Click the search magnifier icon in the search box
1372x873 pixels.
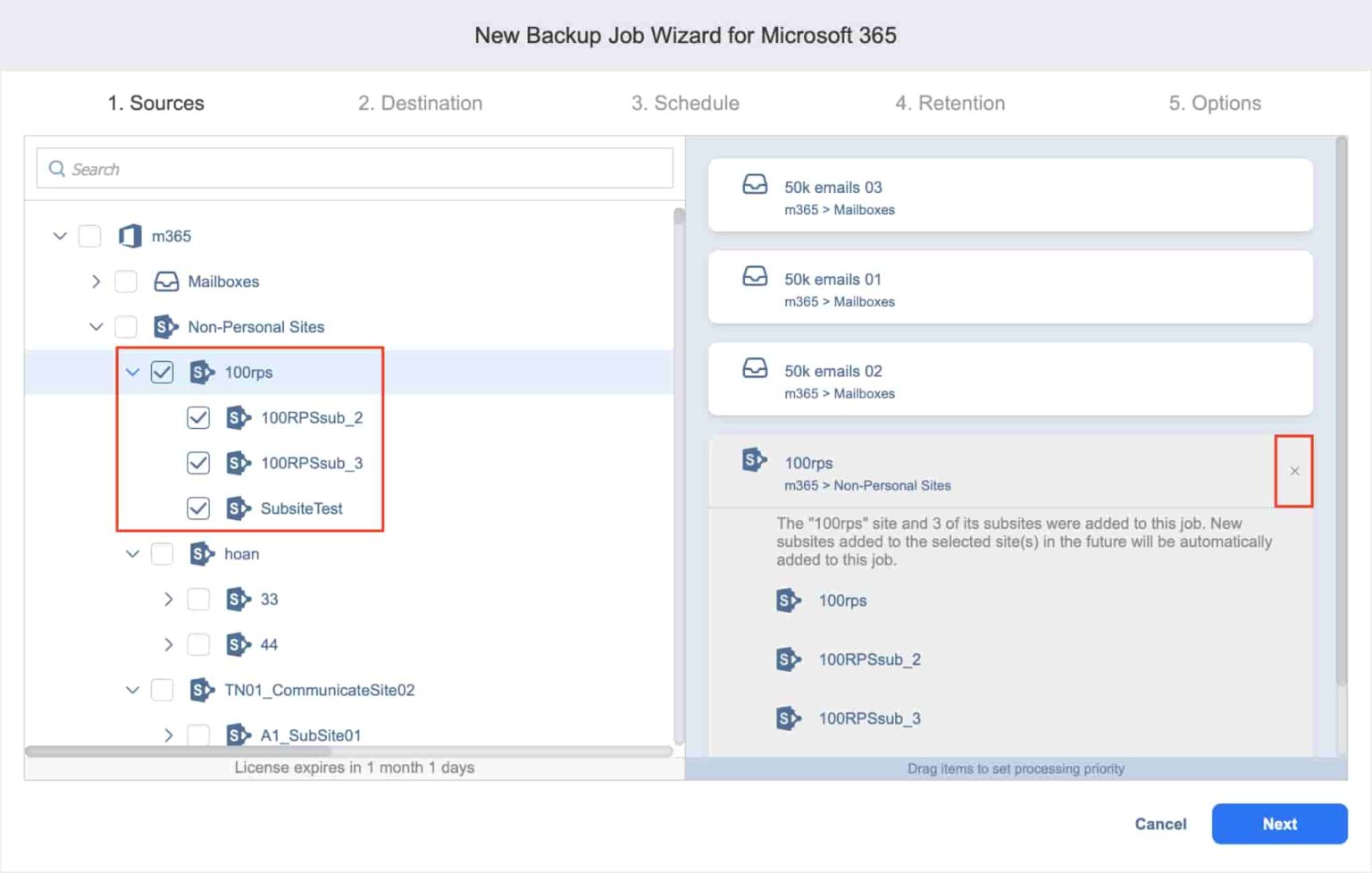pyautogui.click(x=56, y=168)
